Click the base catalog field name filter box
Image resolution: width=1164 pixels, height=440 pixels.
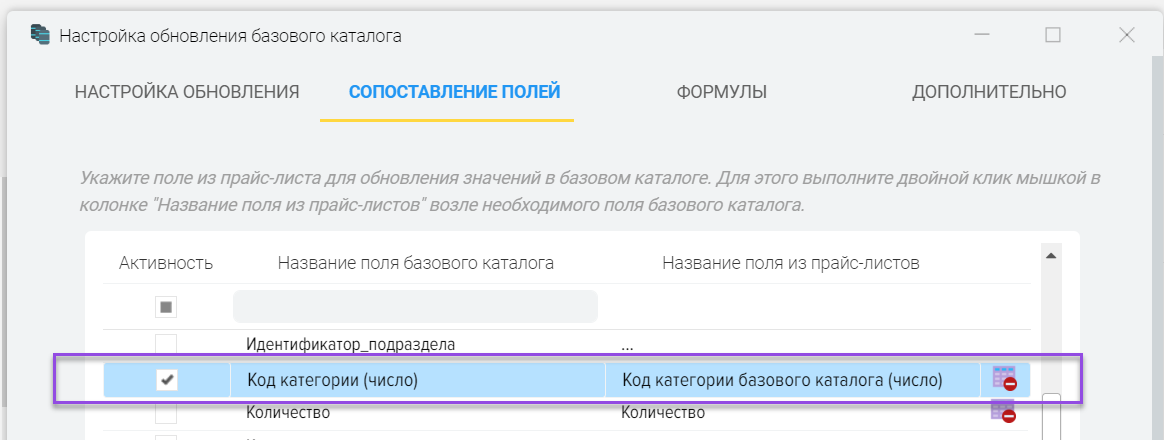[415, 306]
